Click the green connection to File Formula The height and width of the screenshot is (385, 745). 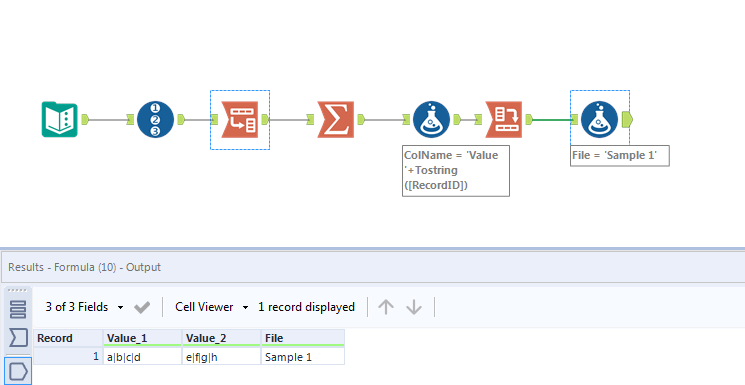tap(551, 119)
